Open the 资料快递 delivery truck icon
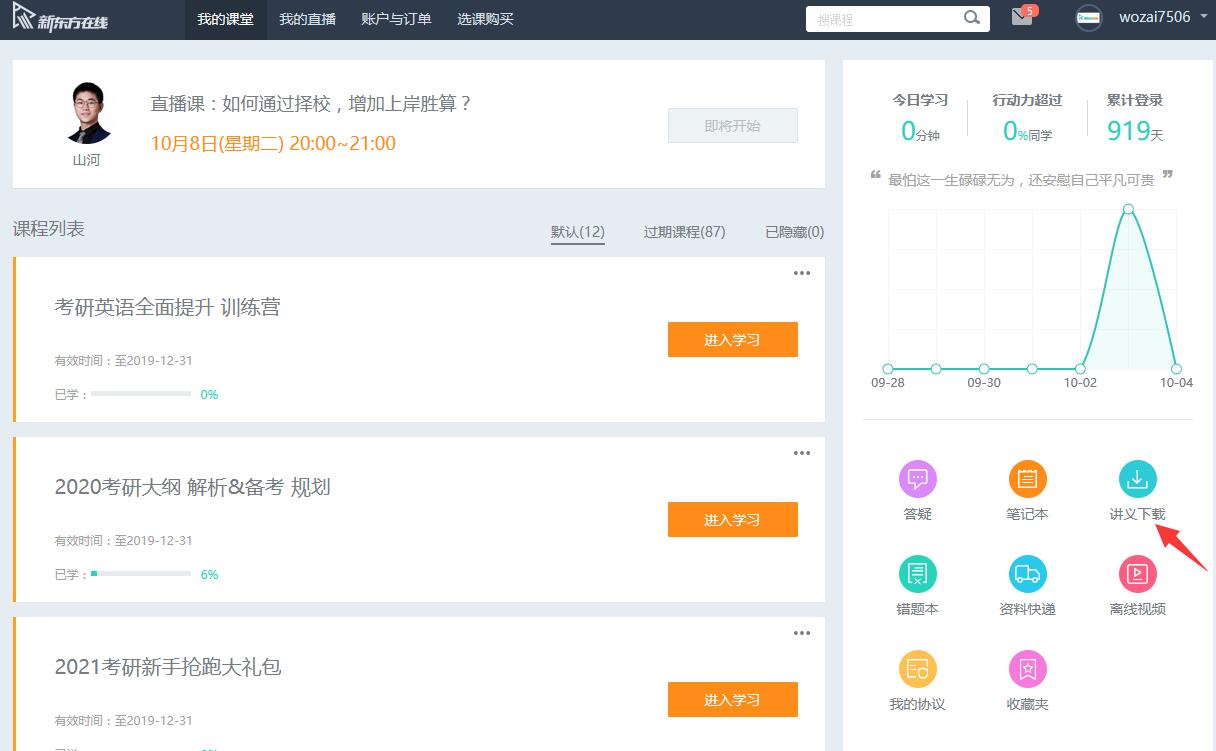 1027,574
